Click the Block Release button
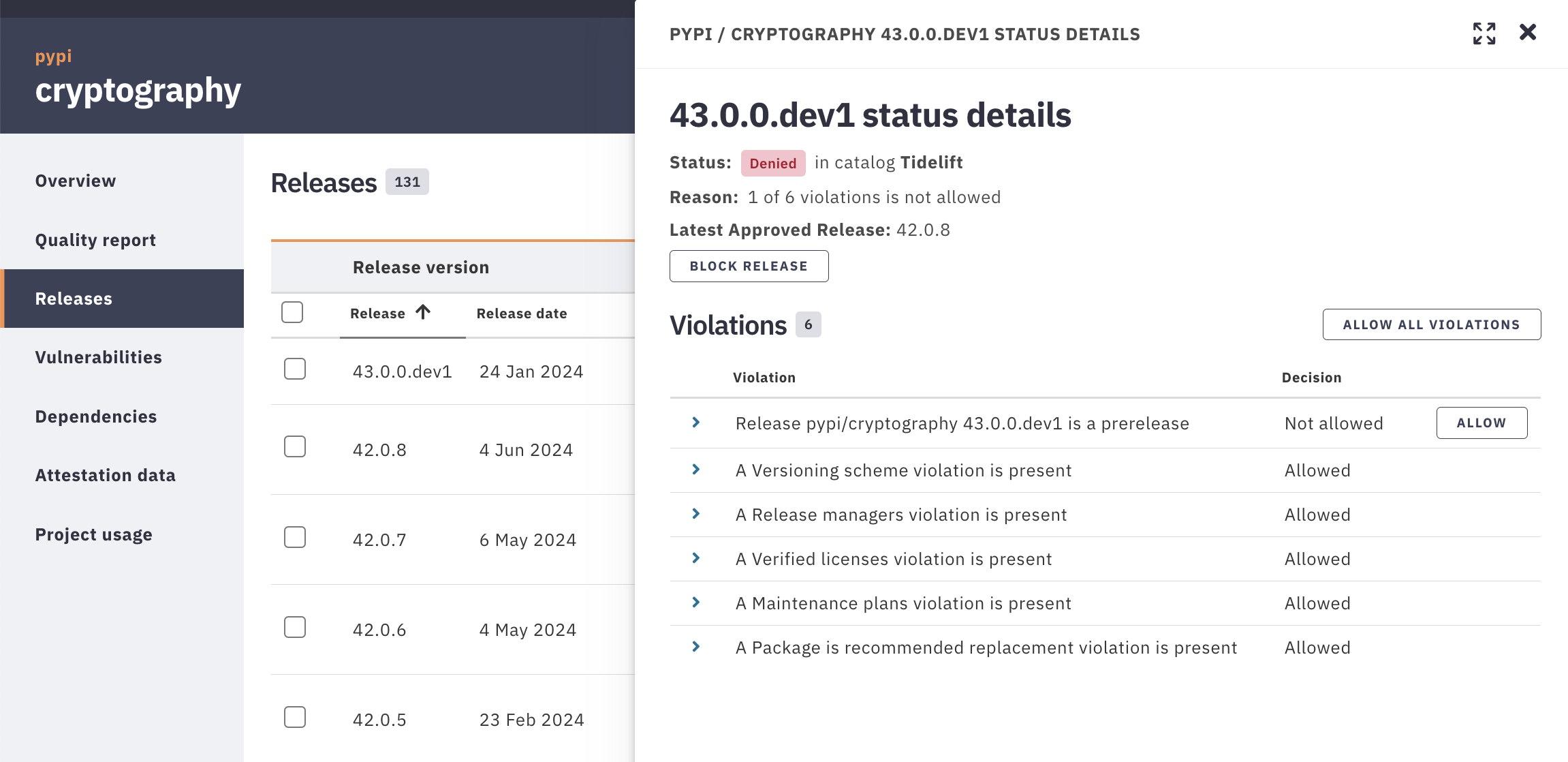Image resolution: width=1568 pixels, height=762 pixels. 749,266
